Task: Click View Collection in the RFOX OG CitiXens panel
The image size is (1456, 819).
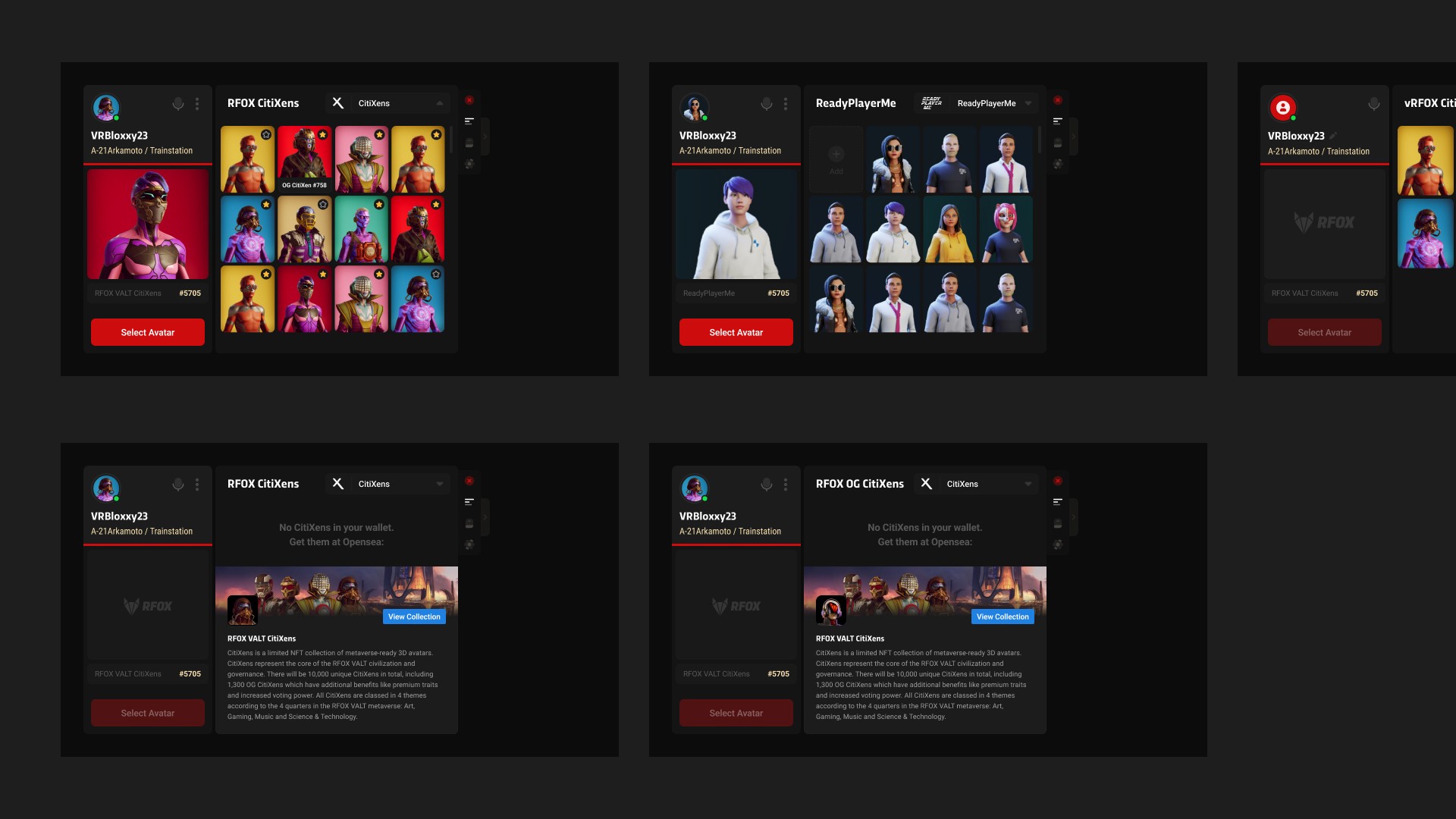Action: [1003, 617]
